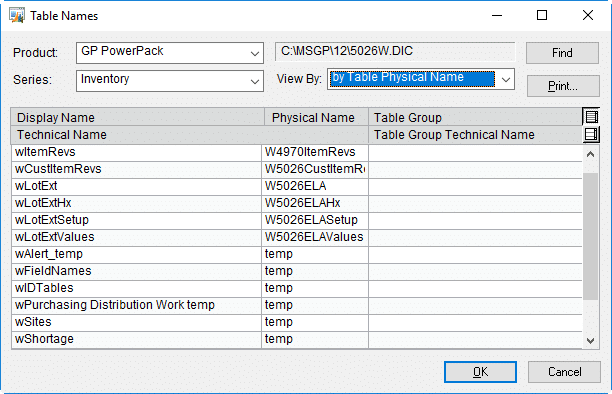612x394 pixels.
Task: Maximize the Table Names window
Action: [x=542, y=15]
